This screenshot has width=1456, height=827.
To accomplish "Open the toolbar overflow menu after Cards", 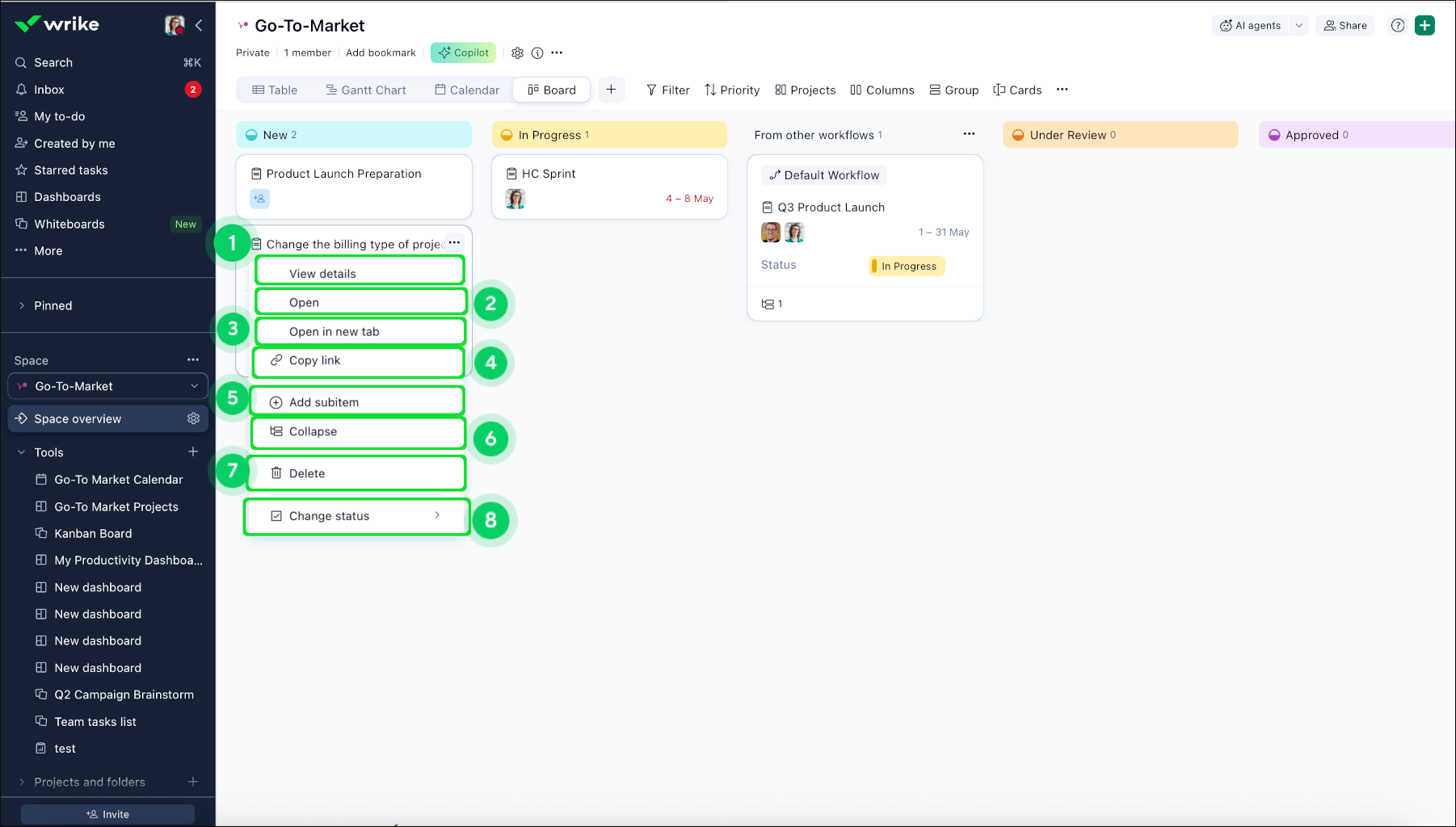I will (x=1063, y=90).
